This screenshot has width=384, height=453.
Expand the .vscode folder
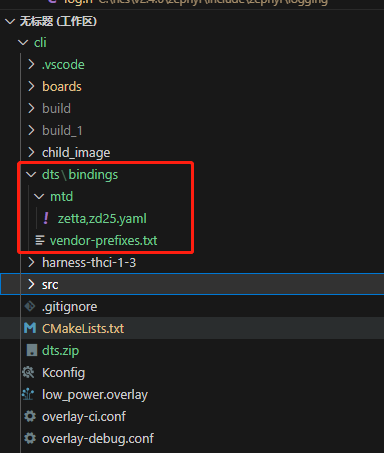[31, 64]
